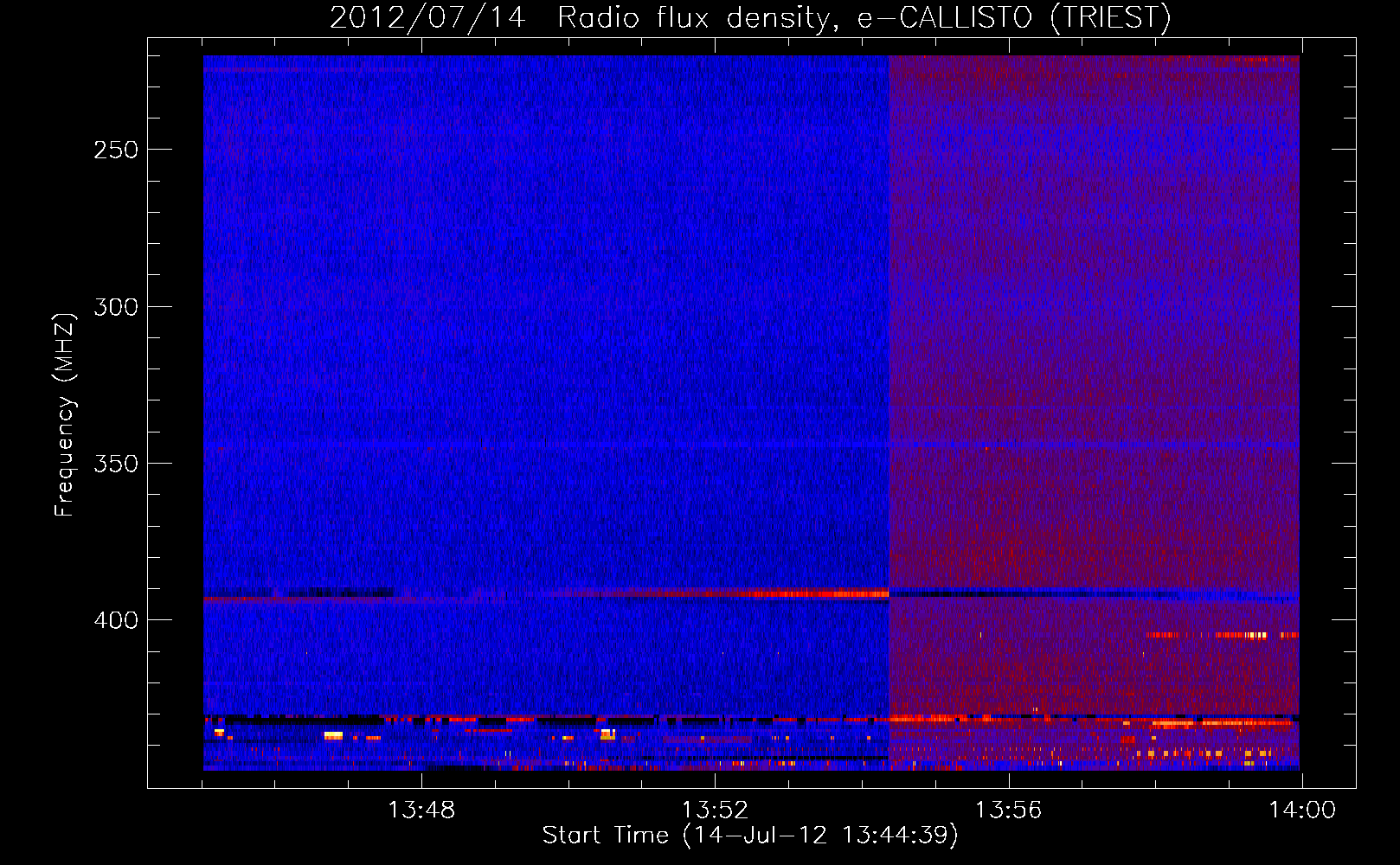Click the 'Start Time (14-Jul-12 13:44:39)' label
1400x865 pixels.
click(750, 836)
